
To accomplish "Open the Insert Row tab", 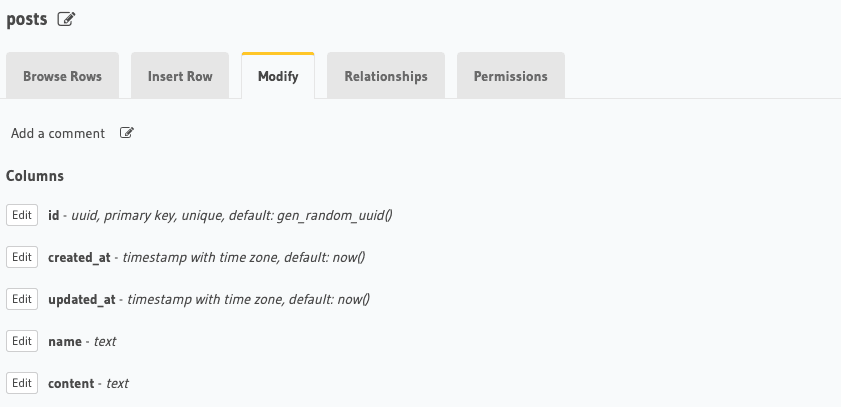I will [x=180, y=76].
